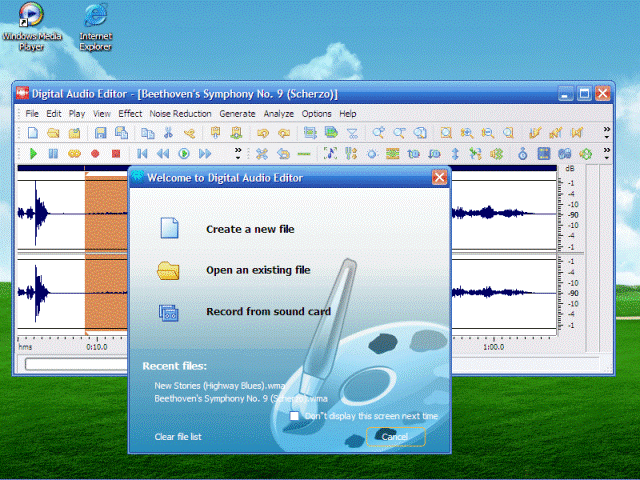Enable Don't display this screen next time
Viewport: 640px width, 480px height.
294,416
